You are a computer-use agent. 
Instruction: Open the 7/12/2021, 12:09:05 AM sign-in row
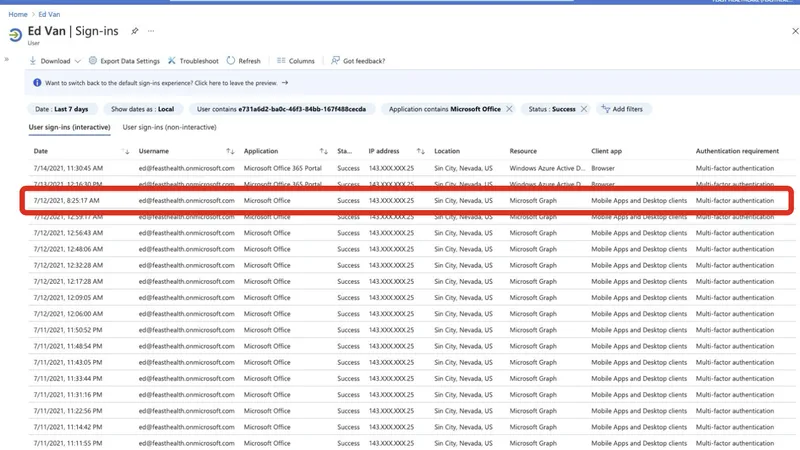coord(412,297)
